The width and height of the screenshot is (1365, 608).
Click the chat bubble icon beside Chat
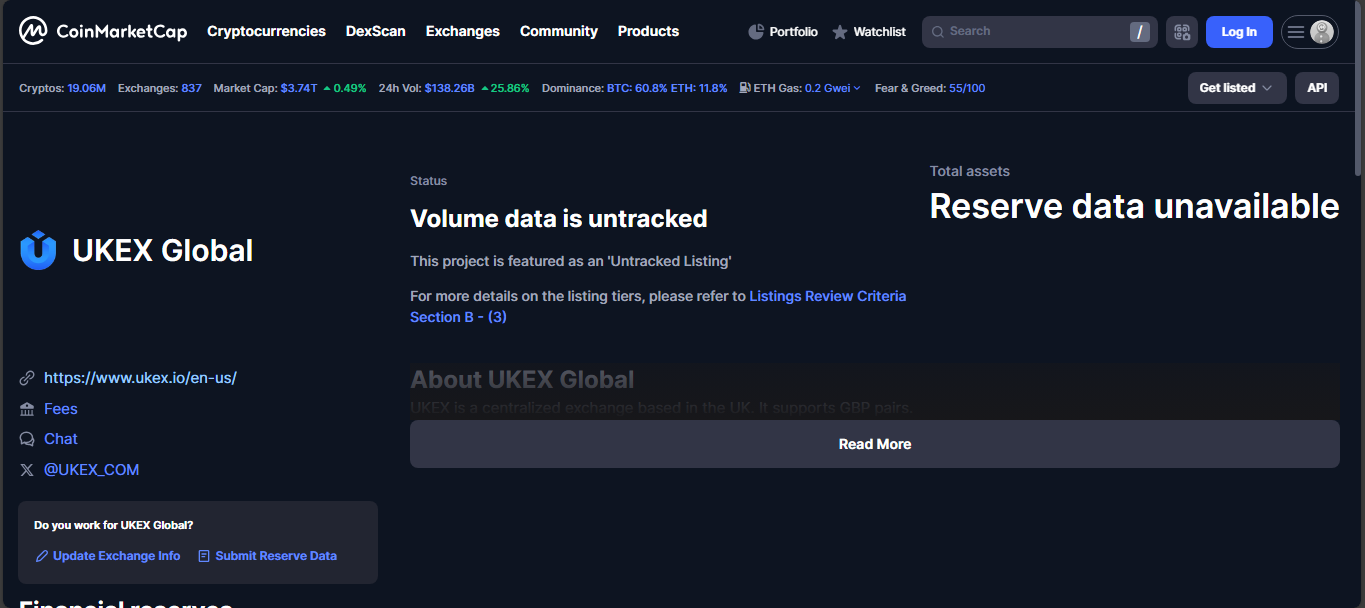(x=27, y=439)
